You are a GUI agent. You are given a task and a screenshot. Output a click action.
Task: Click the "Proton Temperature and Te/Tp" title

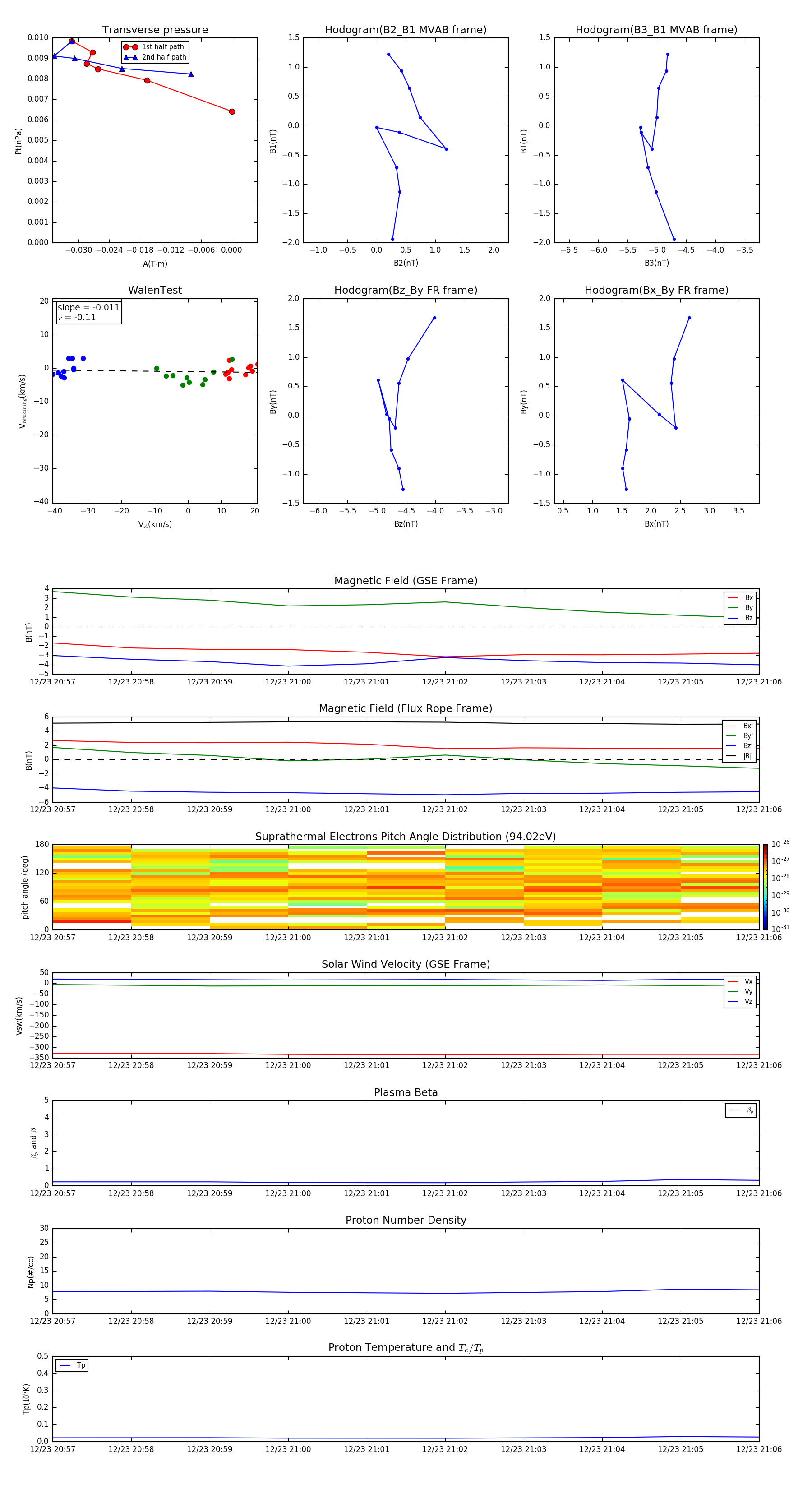406,1348
